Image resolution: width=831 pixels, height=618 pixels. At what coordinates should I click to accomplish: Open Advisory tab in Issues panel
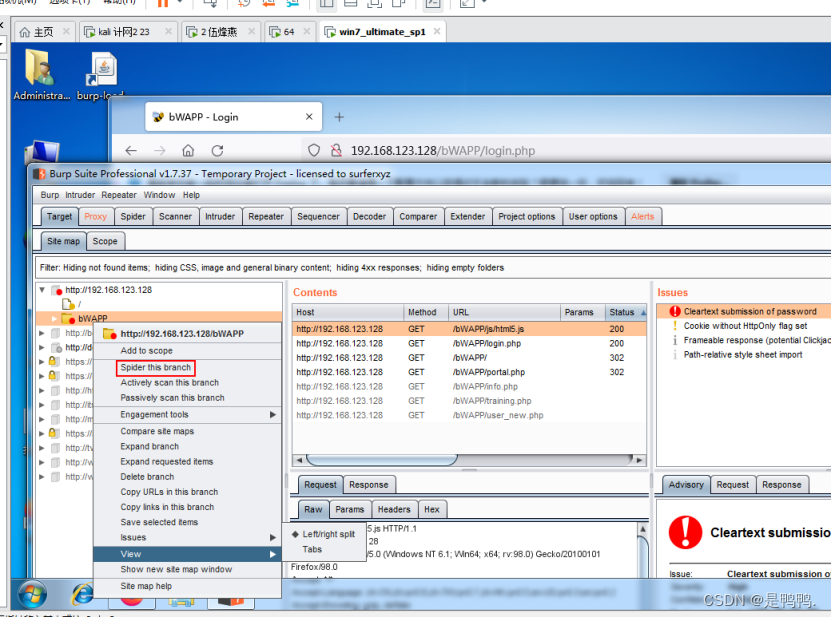(x=686, y=485)
